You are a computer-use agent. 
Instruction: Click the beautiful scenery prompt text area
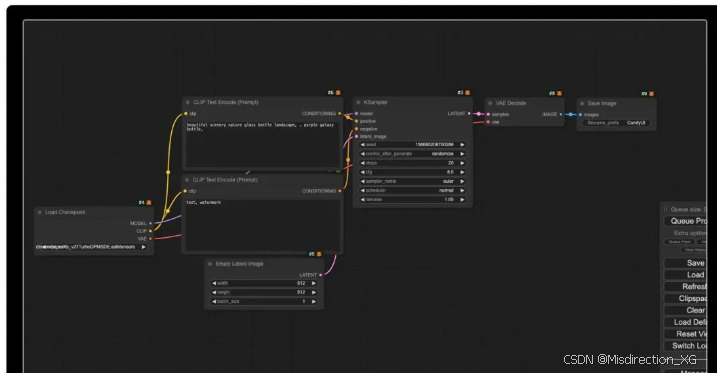tap(262, 144)
